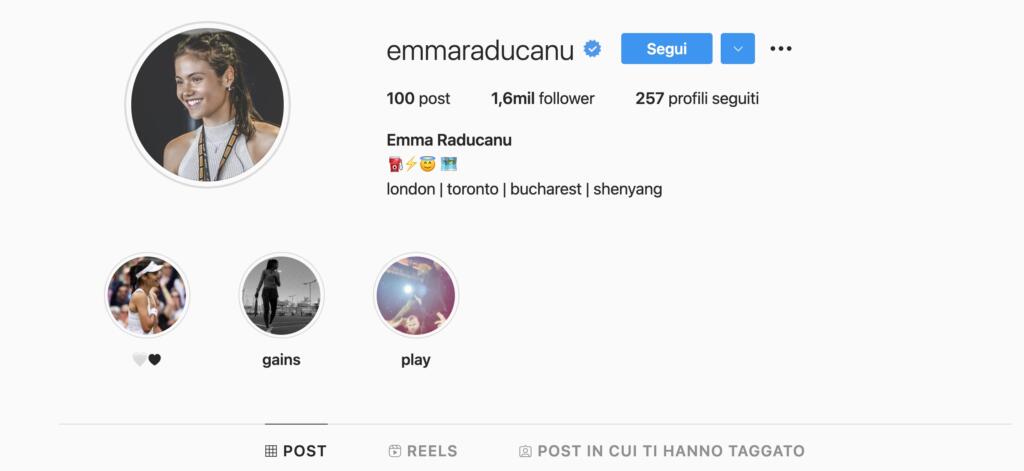Click the 100 post count
This screenshot has height=471, width=1024.
click(x=418, y=99)
